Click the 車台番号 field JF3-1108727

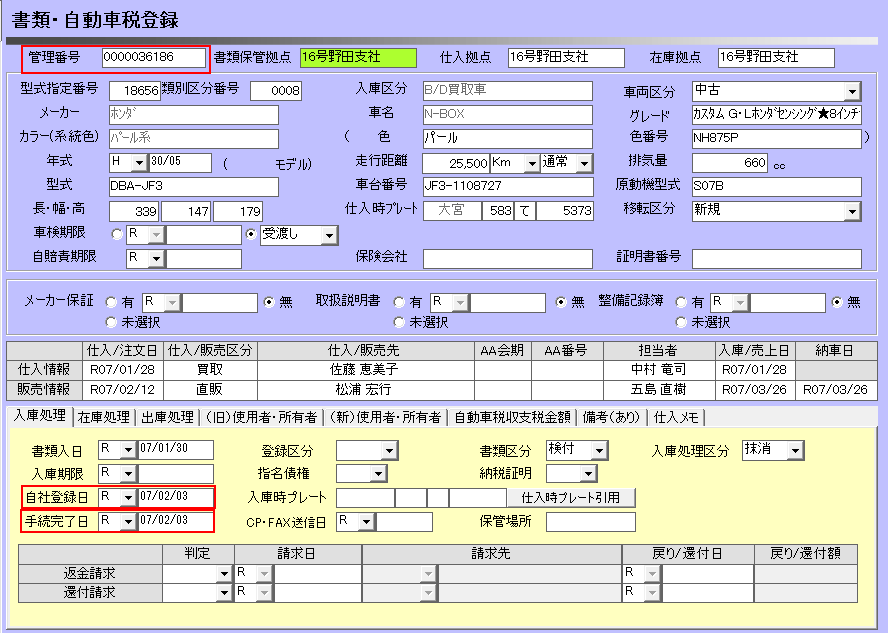point(508,187)
